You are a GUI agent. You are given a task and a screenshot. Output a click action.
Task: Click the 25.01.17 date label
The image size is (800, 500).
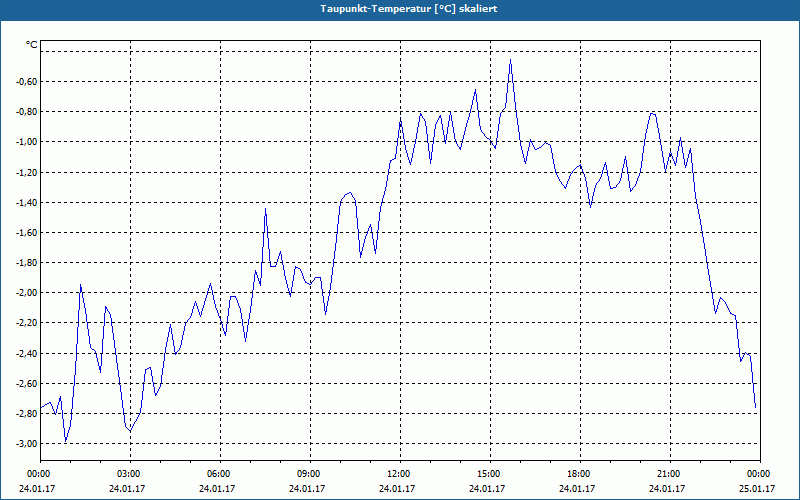click(757, 489)
